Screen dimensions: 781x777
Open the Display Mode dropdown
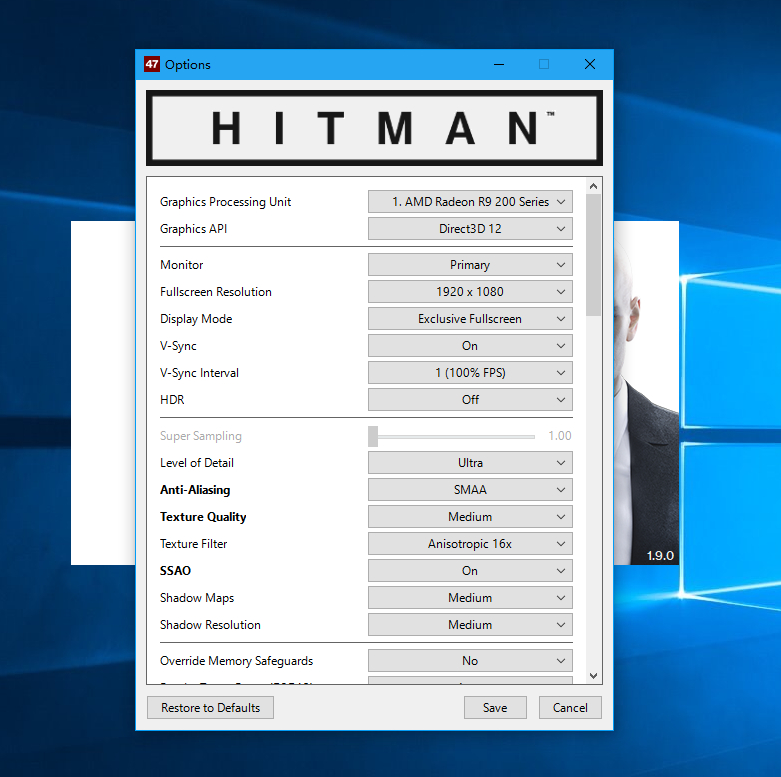pos(470,319)
